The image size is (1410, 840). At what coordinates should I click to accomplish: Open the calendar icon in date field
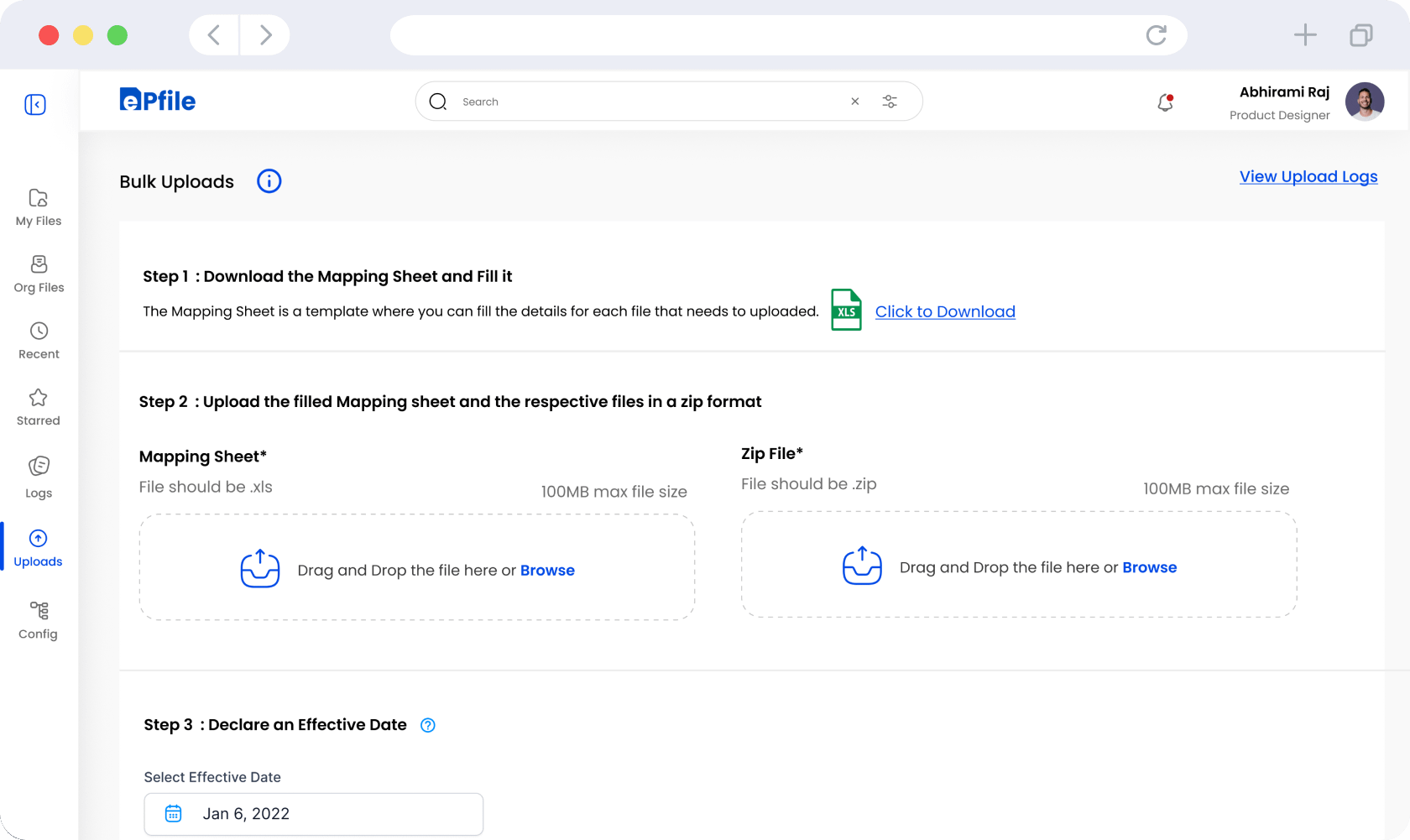point(174,813)
